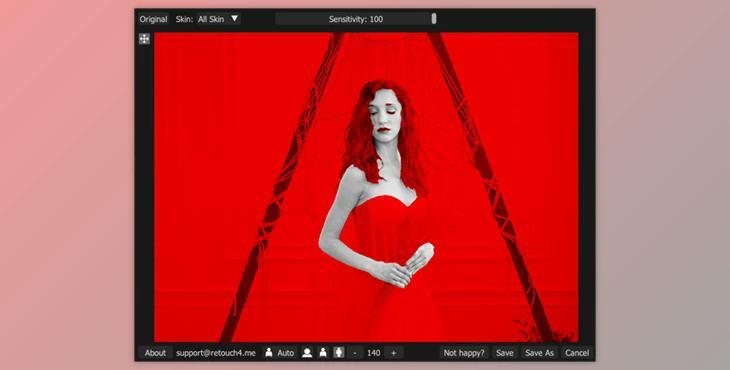
Task: Open the Skin dropdown set to All Skin
Action: (218, 19)
